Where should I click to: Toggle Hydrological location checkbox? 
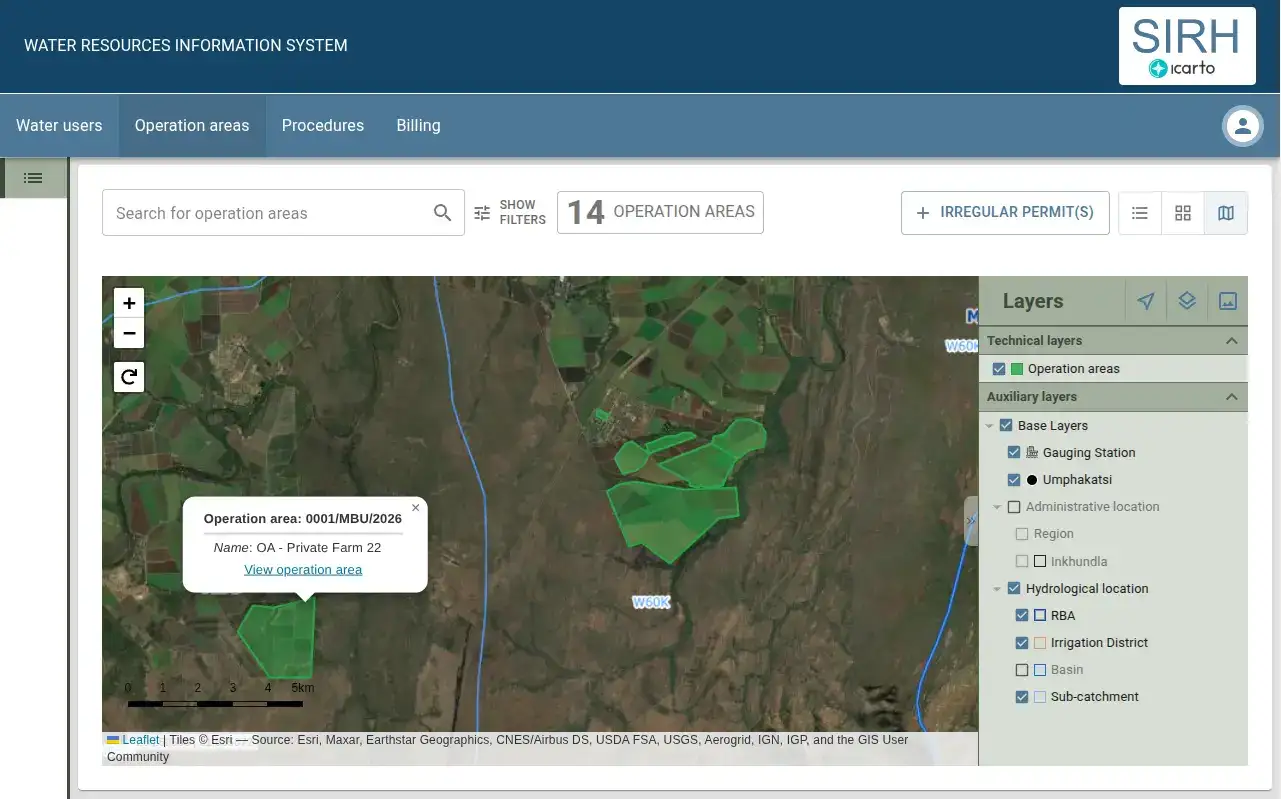tap(1014, 589)
